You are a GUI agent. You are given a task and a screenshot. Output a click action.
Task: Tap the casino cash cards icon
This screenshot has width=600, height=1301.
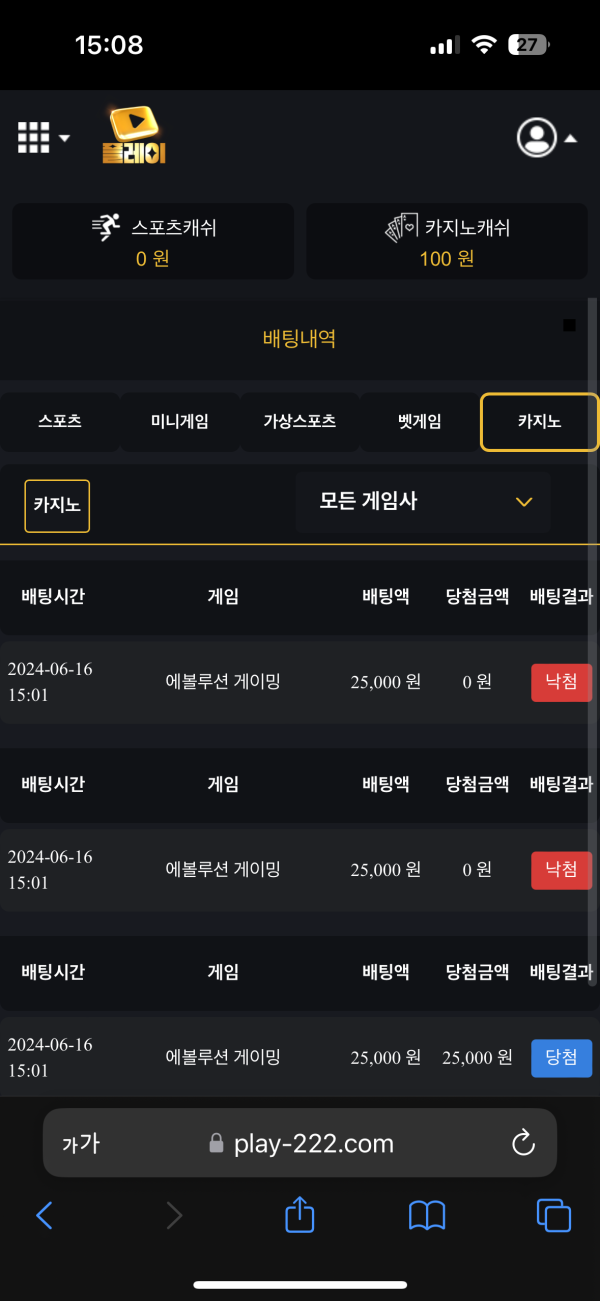point(402,228)
